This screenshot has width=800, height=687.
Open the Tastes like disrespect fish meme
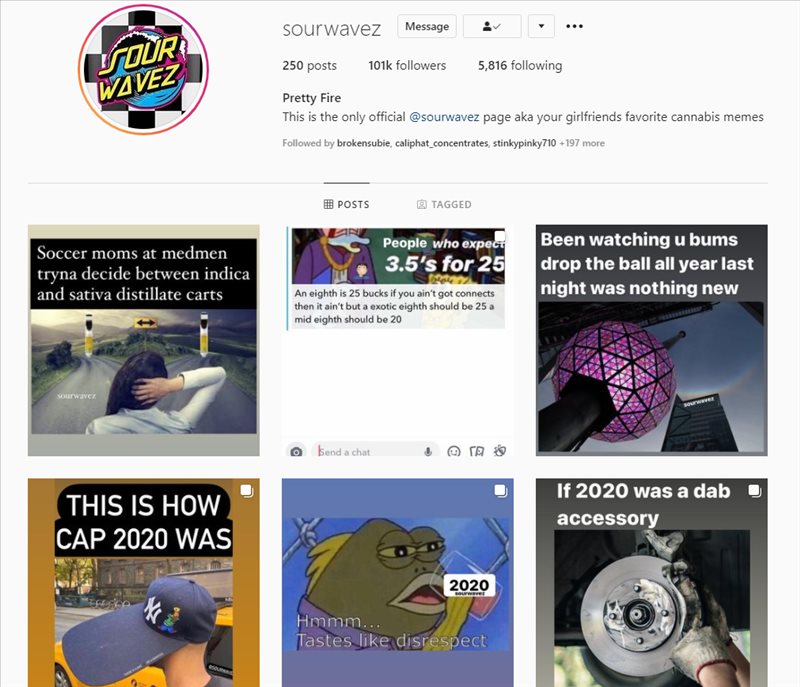(397, 582)
